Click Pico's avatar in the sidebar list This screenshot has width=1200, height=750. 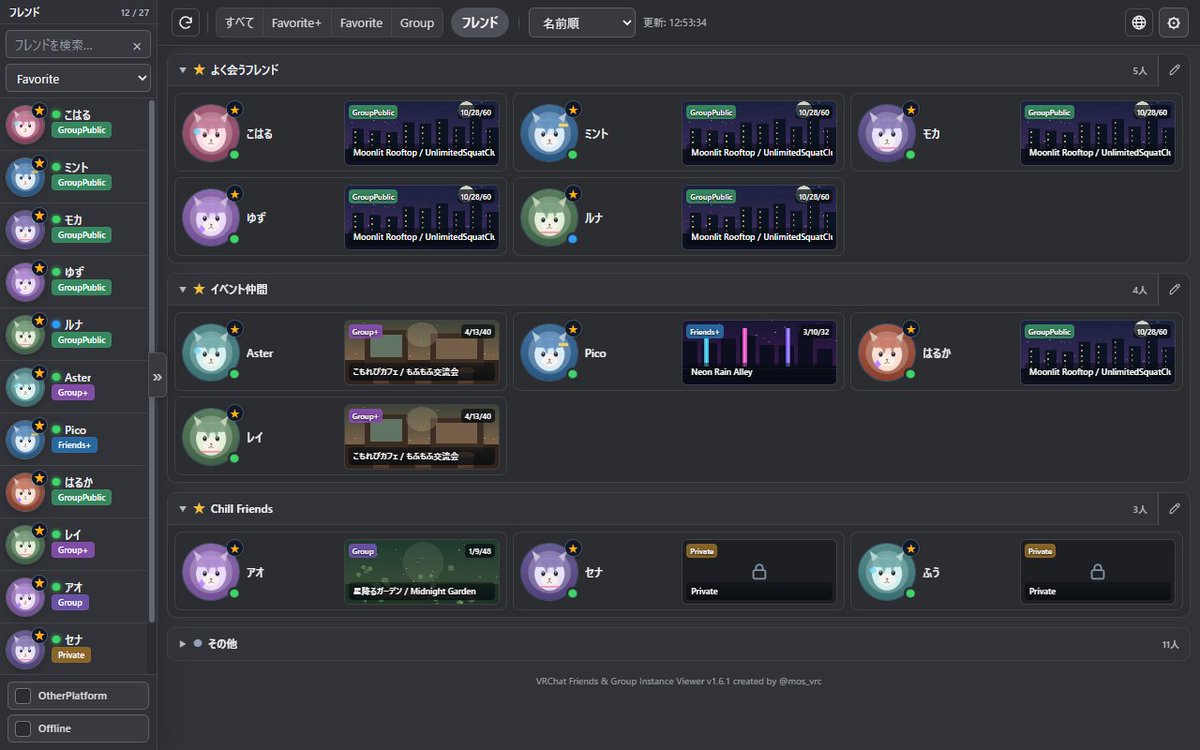coord(25,439)
